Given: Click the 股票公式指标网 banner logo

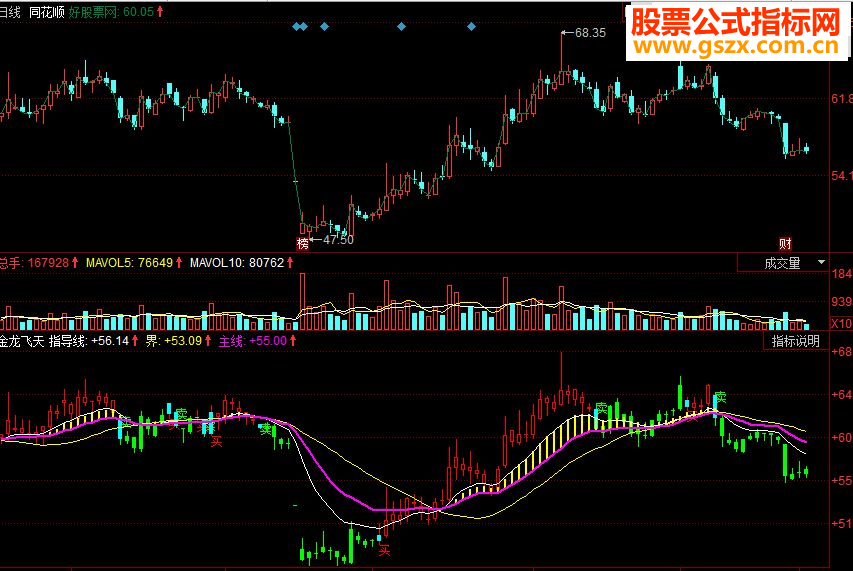Looking at the screenshot, I should tap(737, 22).
